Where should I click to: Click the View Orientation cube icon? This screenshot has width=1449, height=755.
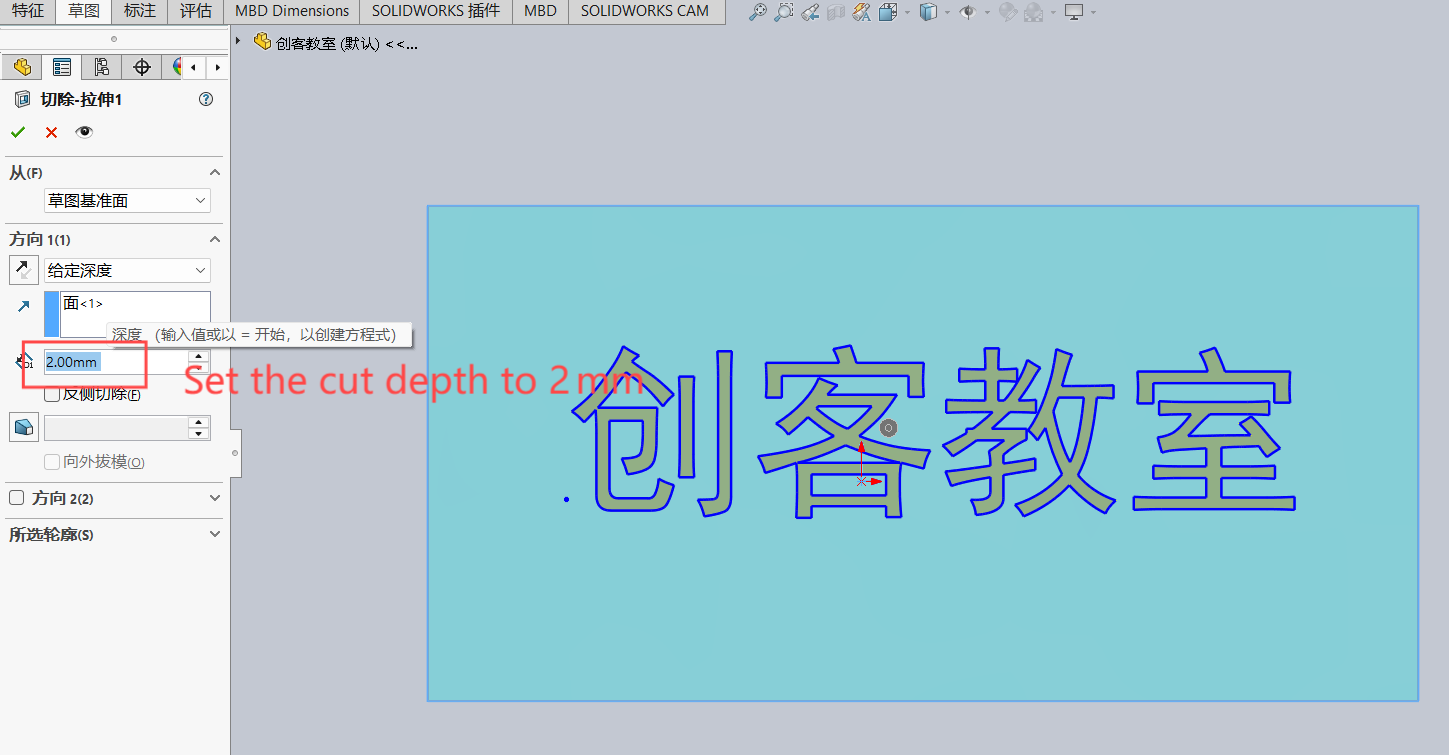(887, 12)
